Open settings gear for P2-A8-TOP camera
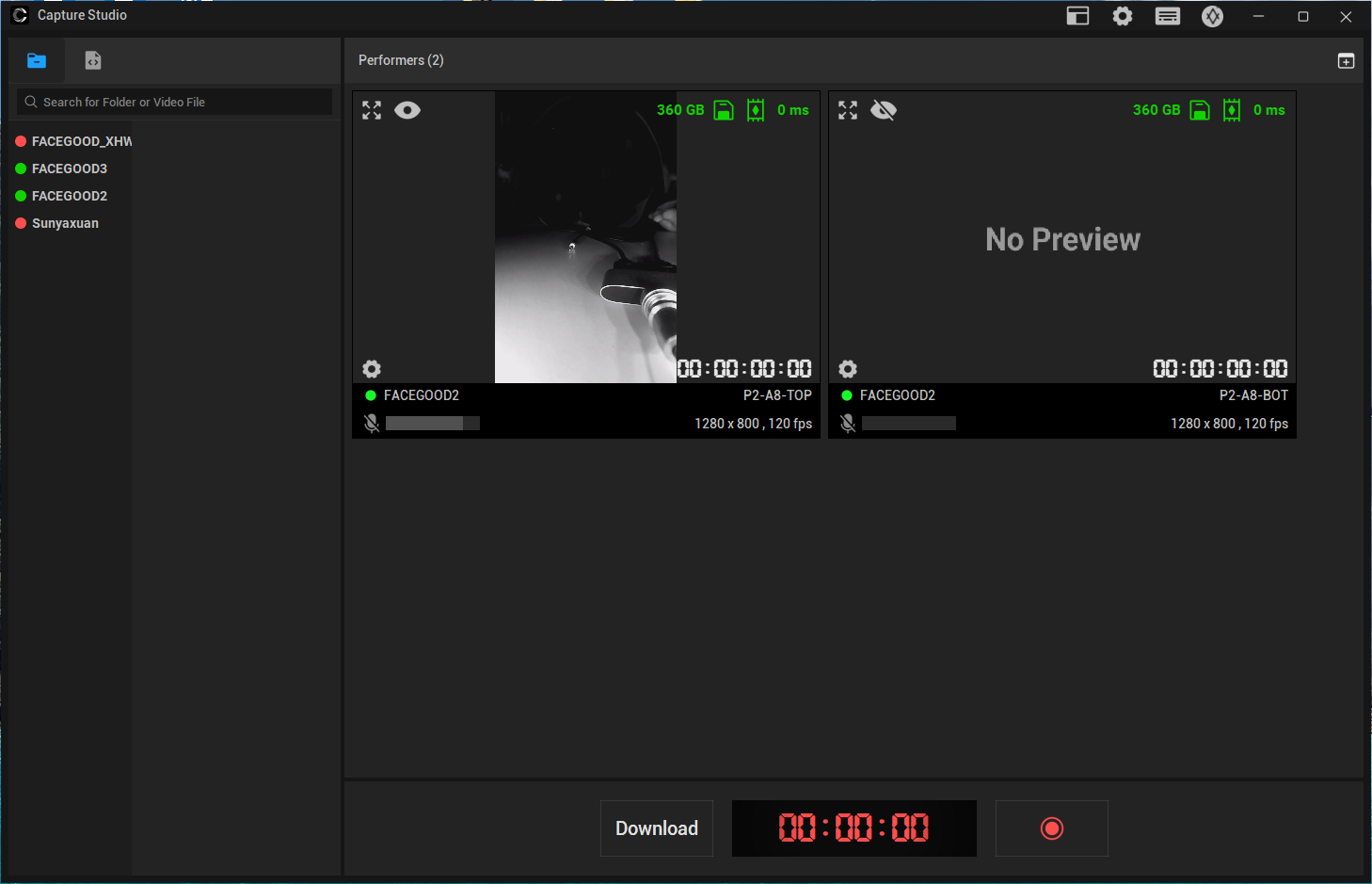 tap(372, 368)
